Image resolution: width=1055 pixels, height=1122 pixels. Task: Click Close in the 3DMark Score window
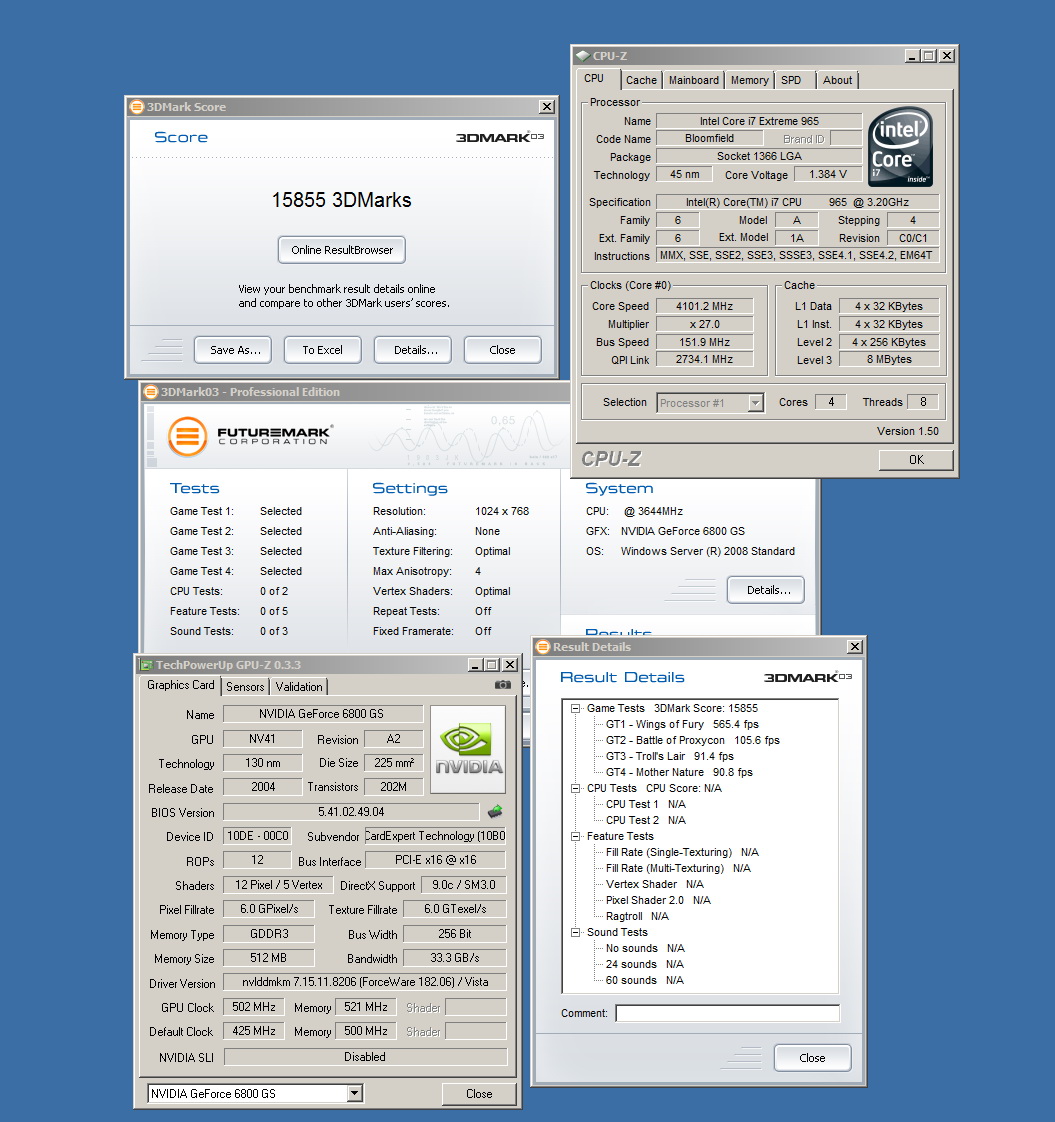click(502, 350)
